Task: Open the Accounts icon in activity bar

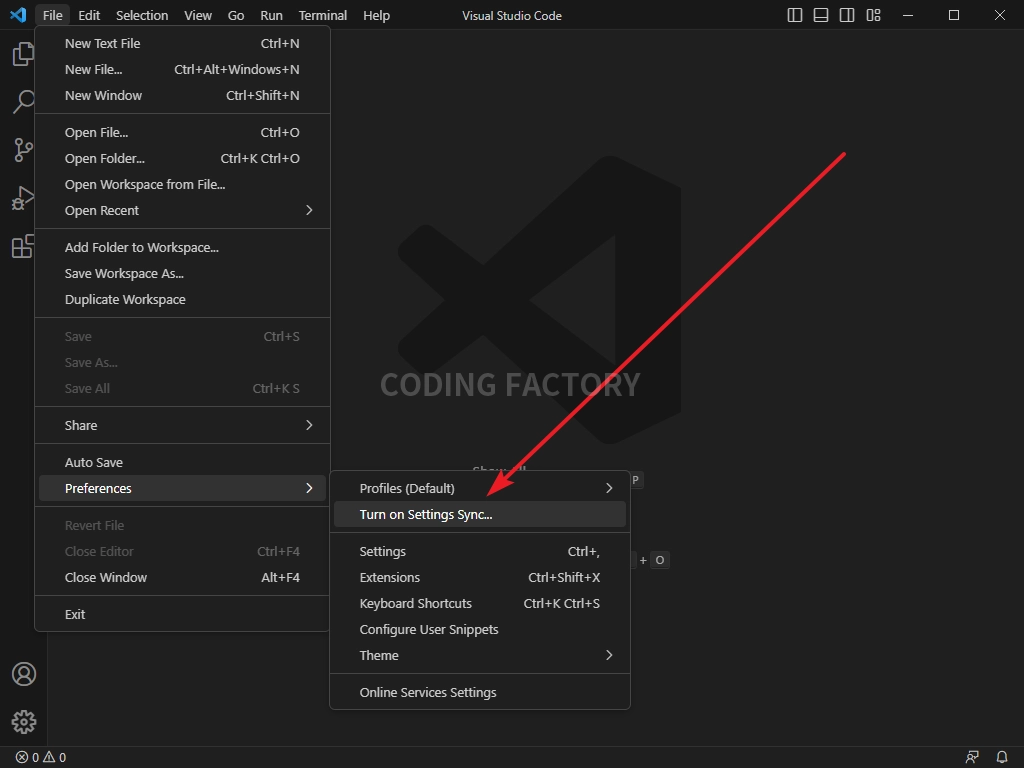Action: 24,674
